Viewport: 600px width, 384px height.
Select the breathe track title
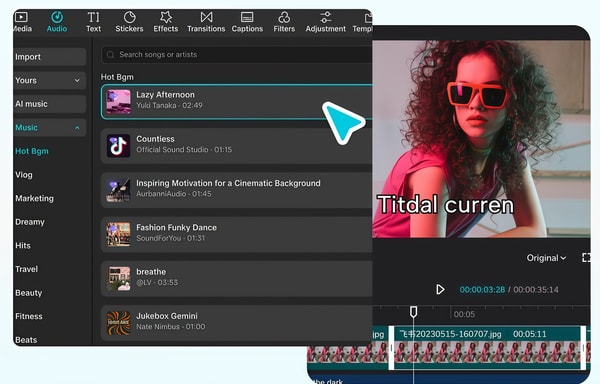151,272
